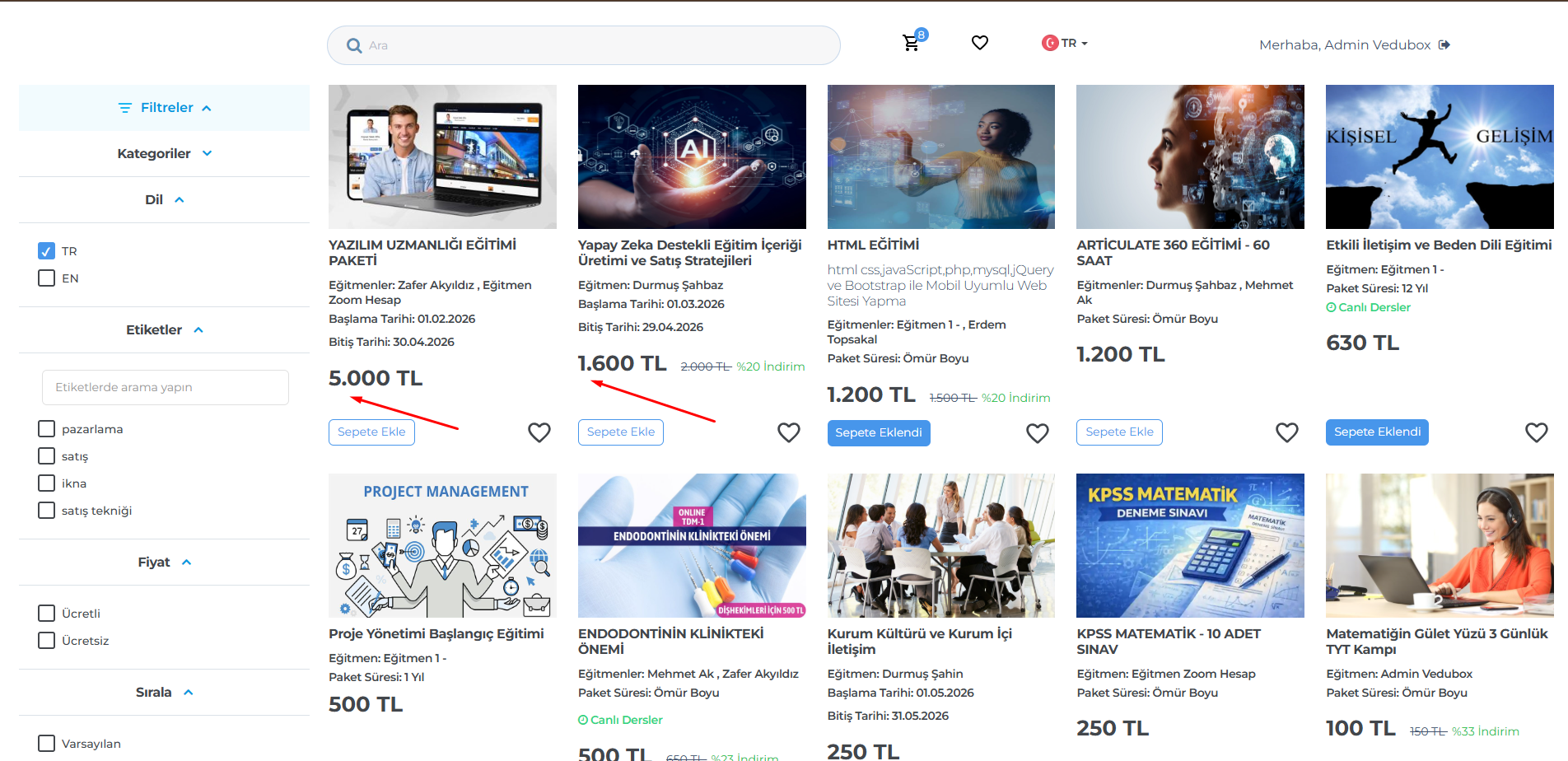Check the Ücretsiz price filter
The image size is (1568, 761).
tap(47, 641)
